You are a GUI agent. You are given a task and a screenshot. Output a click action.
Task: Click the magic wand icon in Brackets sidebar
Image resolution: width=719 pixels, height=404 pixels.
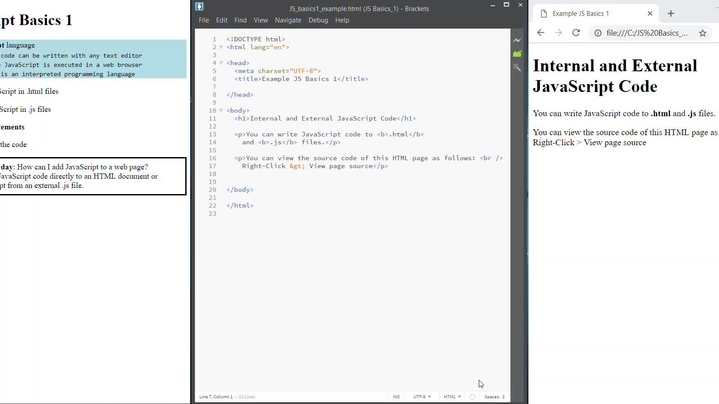click(x=517, y=67)
